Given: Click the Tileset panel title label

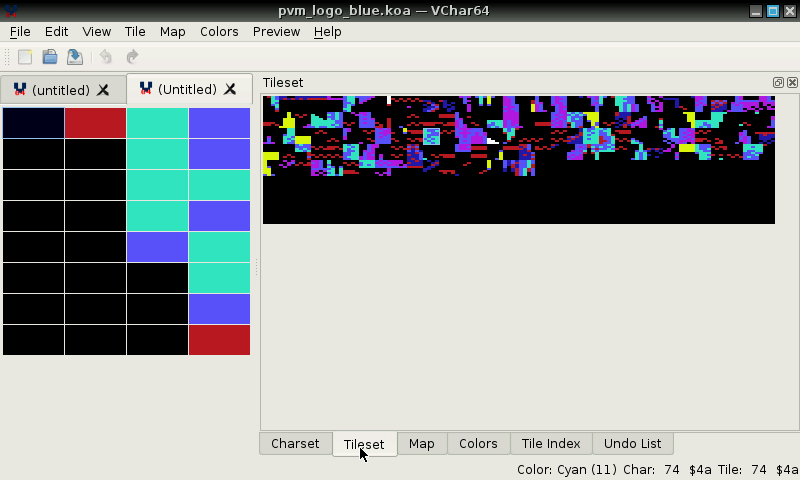Looking at the screenshot, I should tap(283, 83).
